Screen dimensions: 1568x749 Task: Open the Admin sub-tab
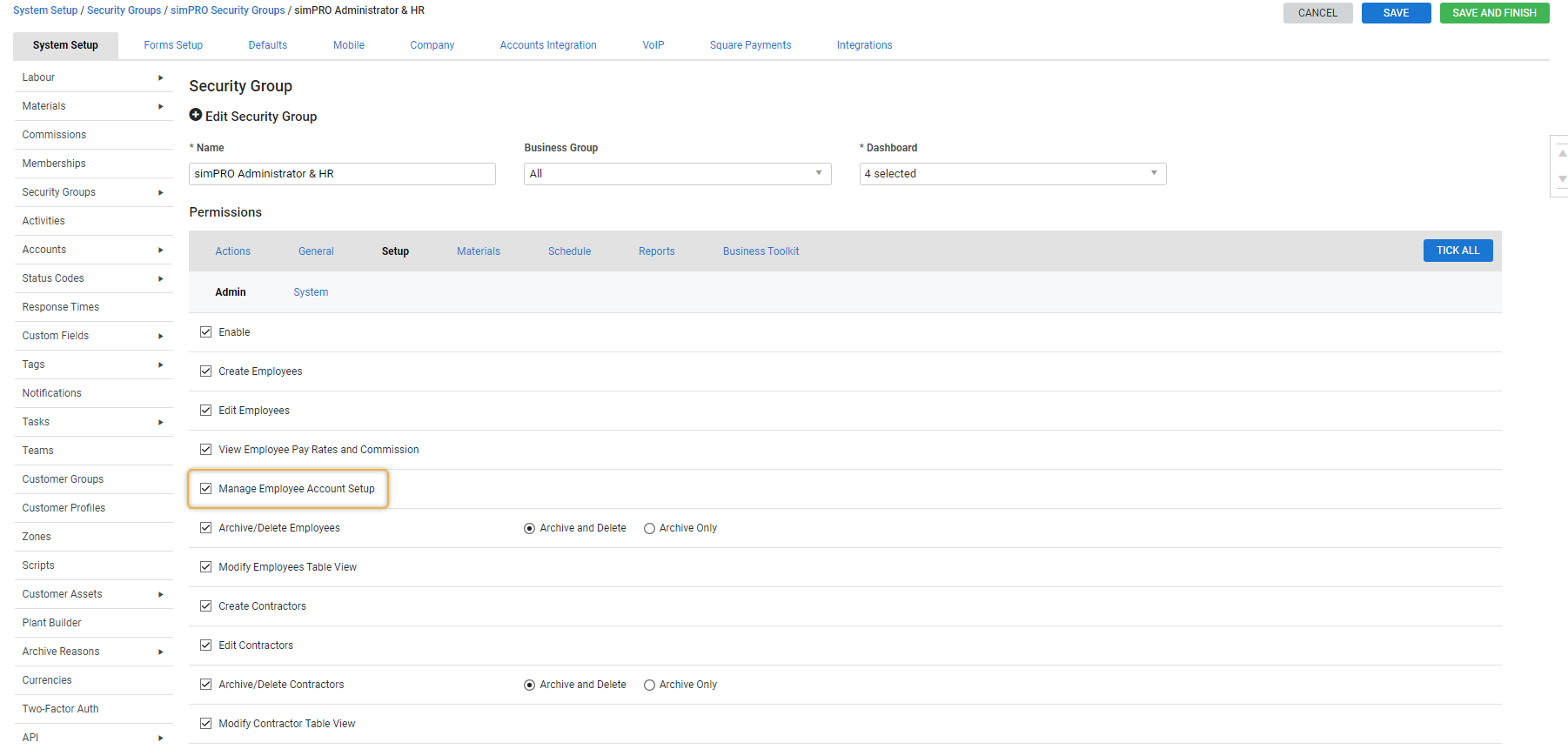231,292
